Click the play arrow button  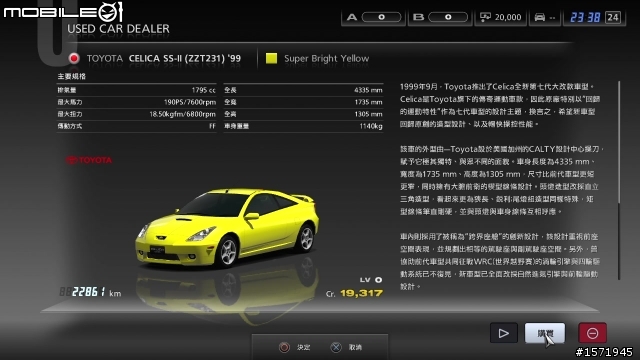(503, 333)
